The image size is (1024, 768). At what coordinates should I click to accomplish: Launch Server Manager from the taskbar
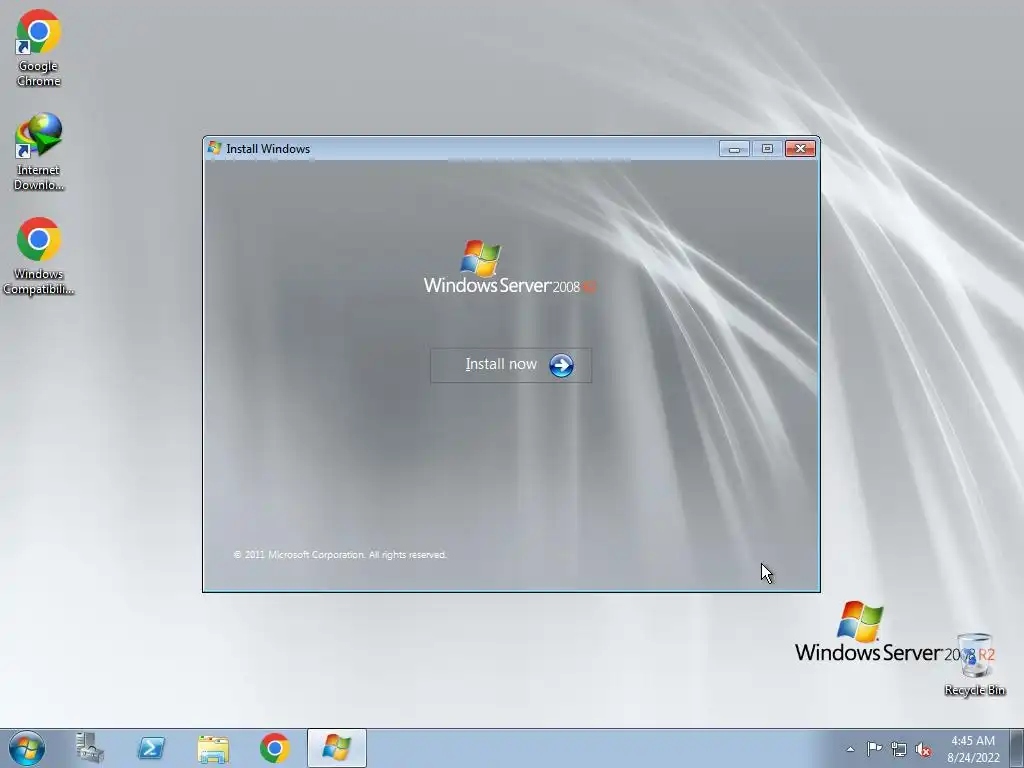pyautogui.click(x=89, y=748)
